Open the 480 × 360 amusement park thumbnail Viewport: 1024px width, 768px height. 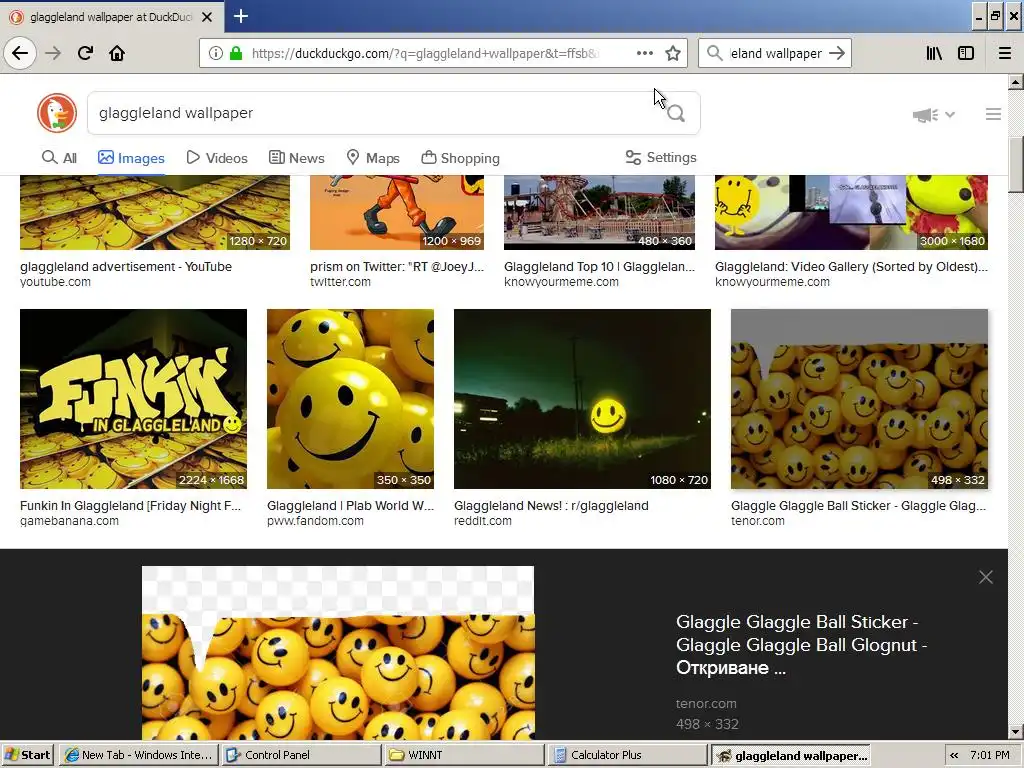pyautogui.click(x=600, y=212)
